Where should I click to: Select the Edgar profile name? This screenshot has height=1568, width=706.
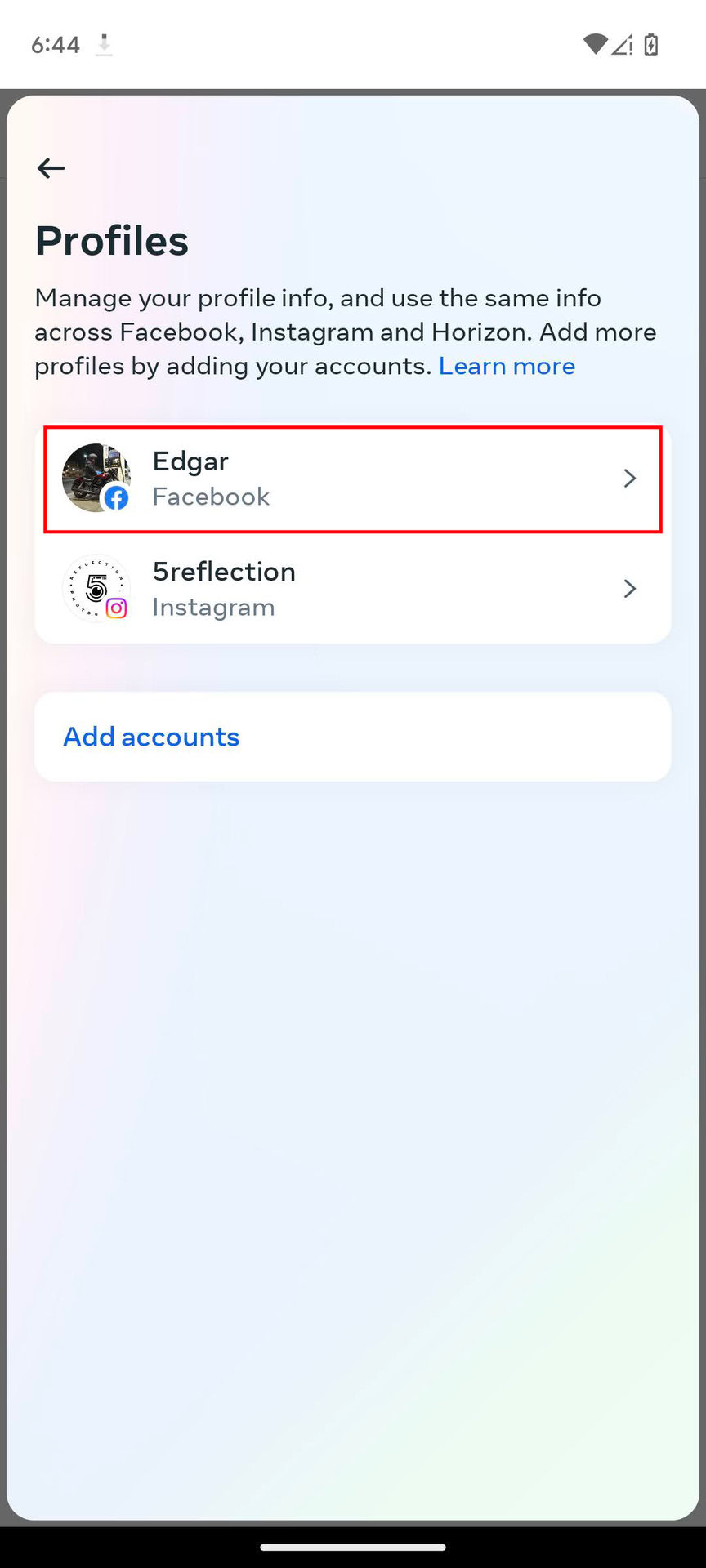[x=190, y=461]
